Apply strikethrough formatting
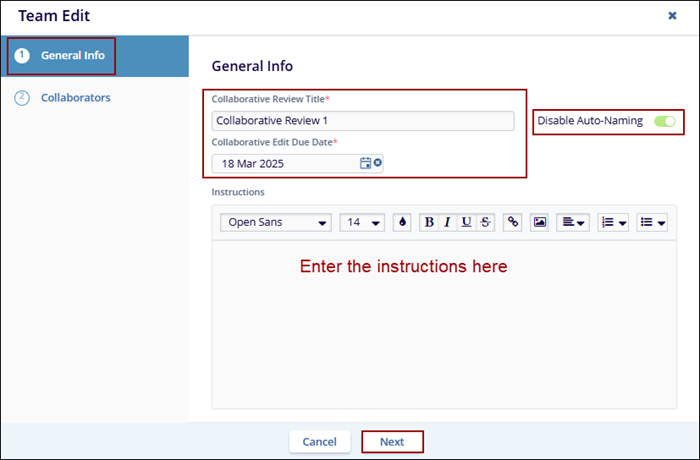This screenshot has height=460, width=700. (x=485, y=222)
